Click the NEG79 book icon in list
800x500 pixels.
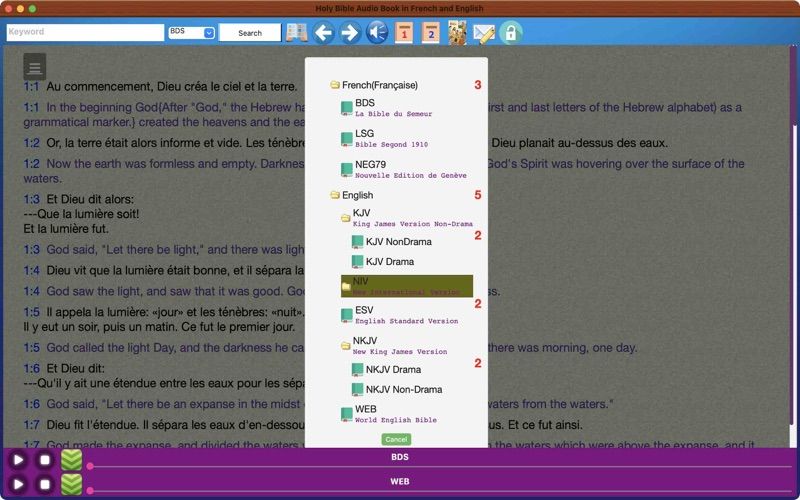pos(347,169)
